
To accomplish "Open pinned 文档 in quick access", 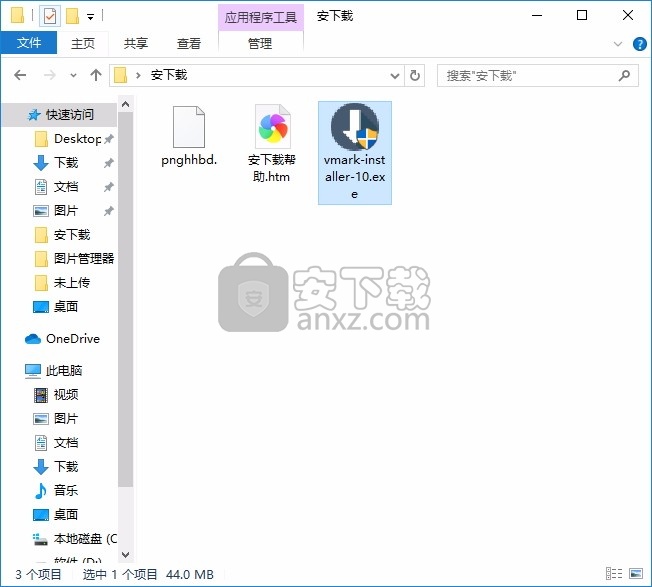I will click(x=56, y=187).
